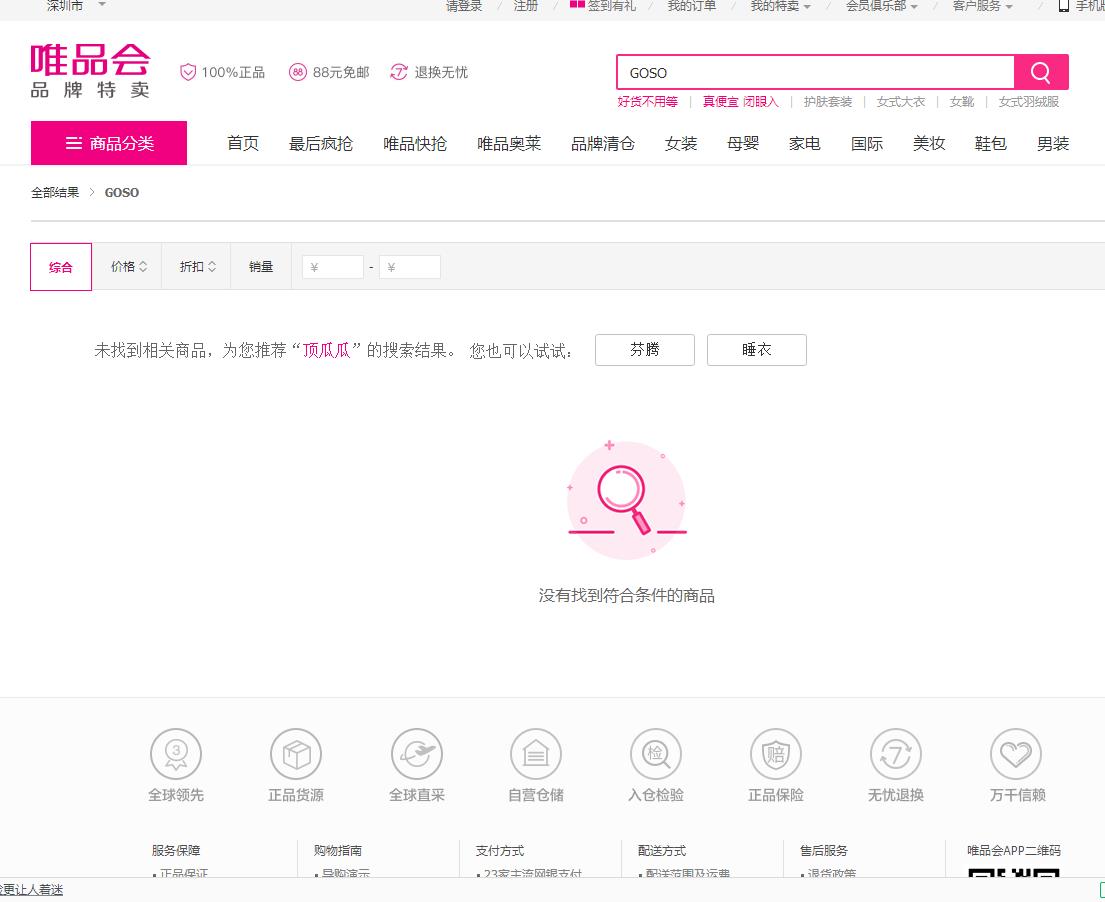Open 家电 navigation item

point(805,144)
